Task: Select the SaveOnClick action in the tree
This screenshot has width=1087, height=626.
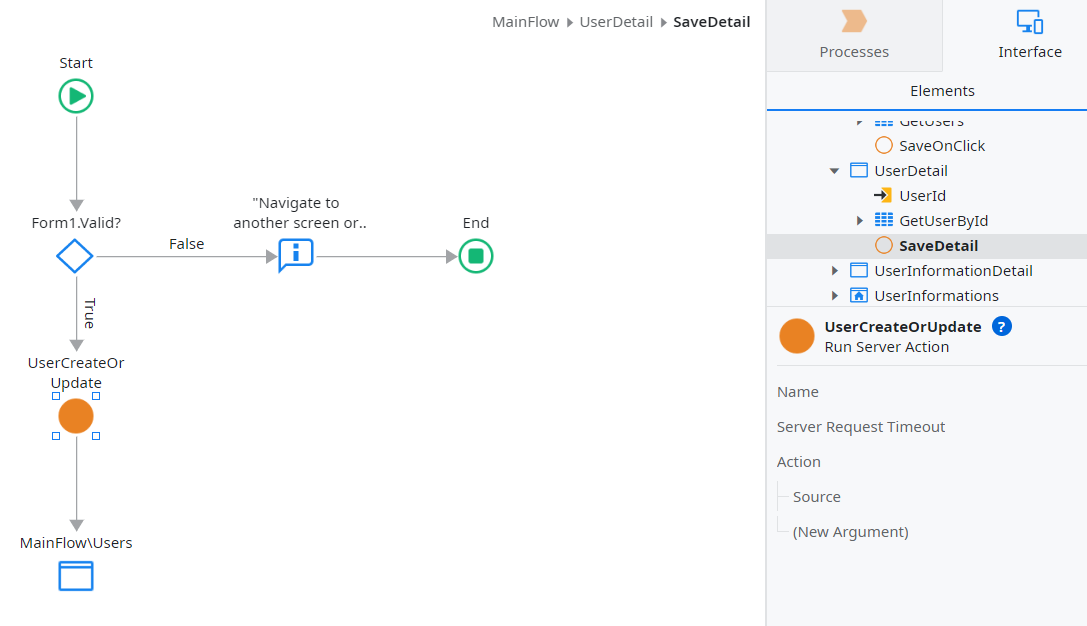Action: click(x=939, y=145)
